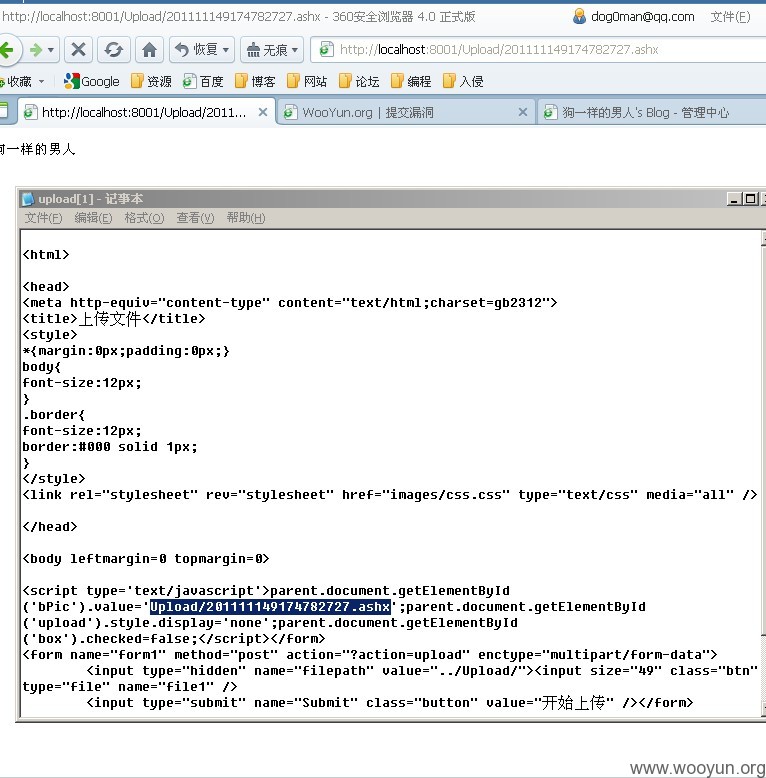Stop loading with the X button
The image size is (766, 778).
click(78, 50)
